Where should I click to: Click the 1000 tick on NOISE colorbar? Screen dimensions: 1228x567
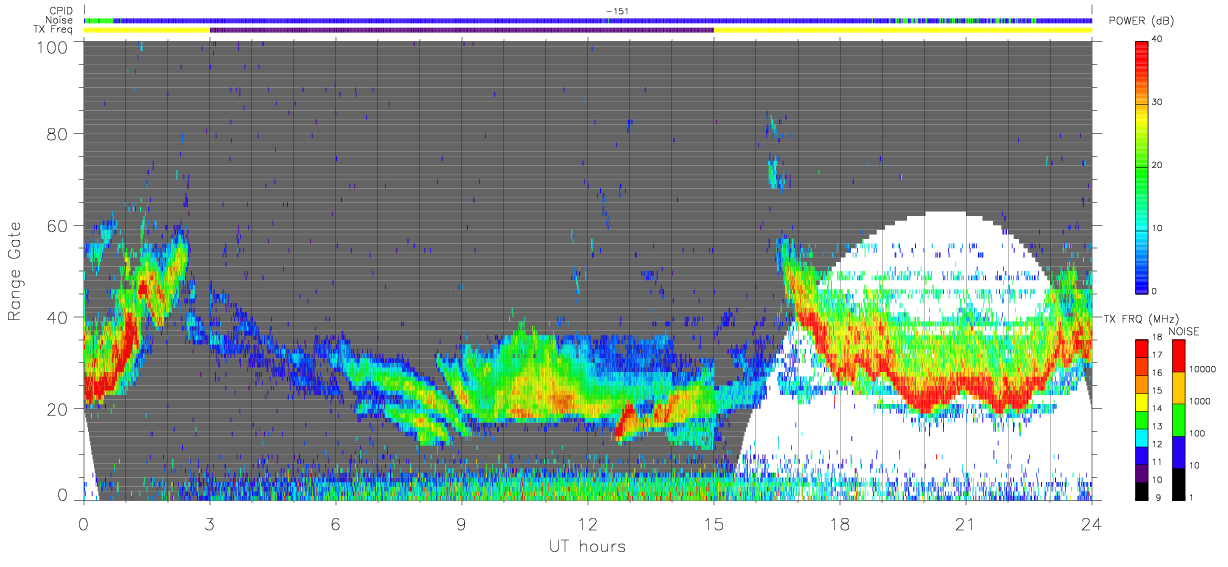1201,402
